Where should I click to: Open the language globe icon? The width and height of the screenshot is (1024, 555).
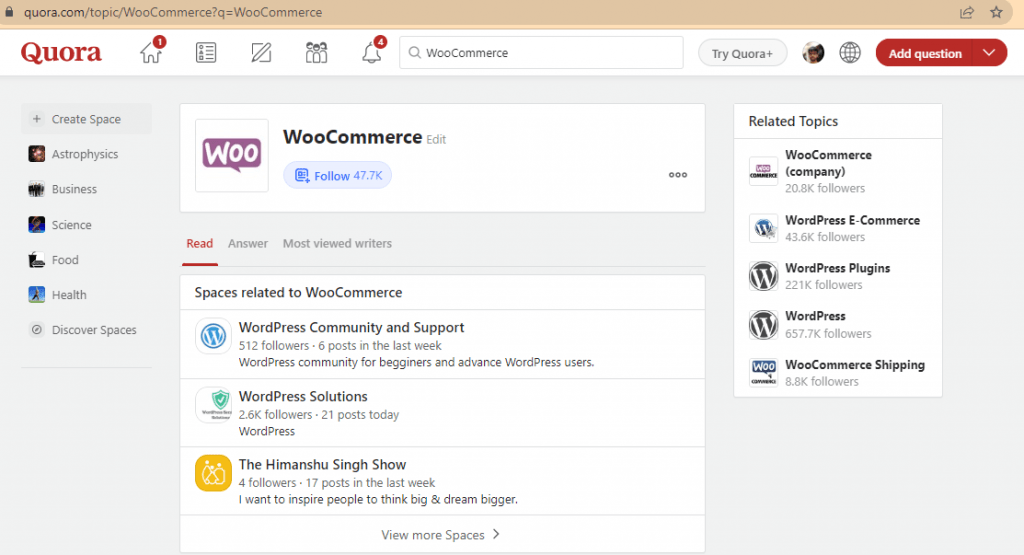tap(850, 53)
